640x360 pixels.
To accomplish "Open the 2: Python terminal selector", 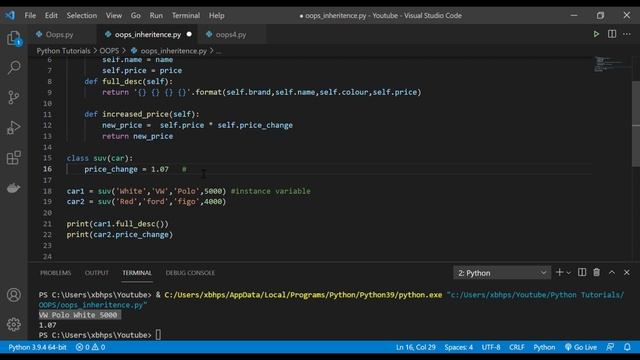I will point(502,273).
